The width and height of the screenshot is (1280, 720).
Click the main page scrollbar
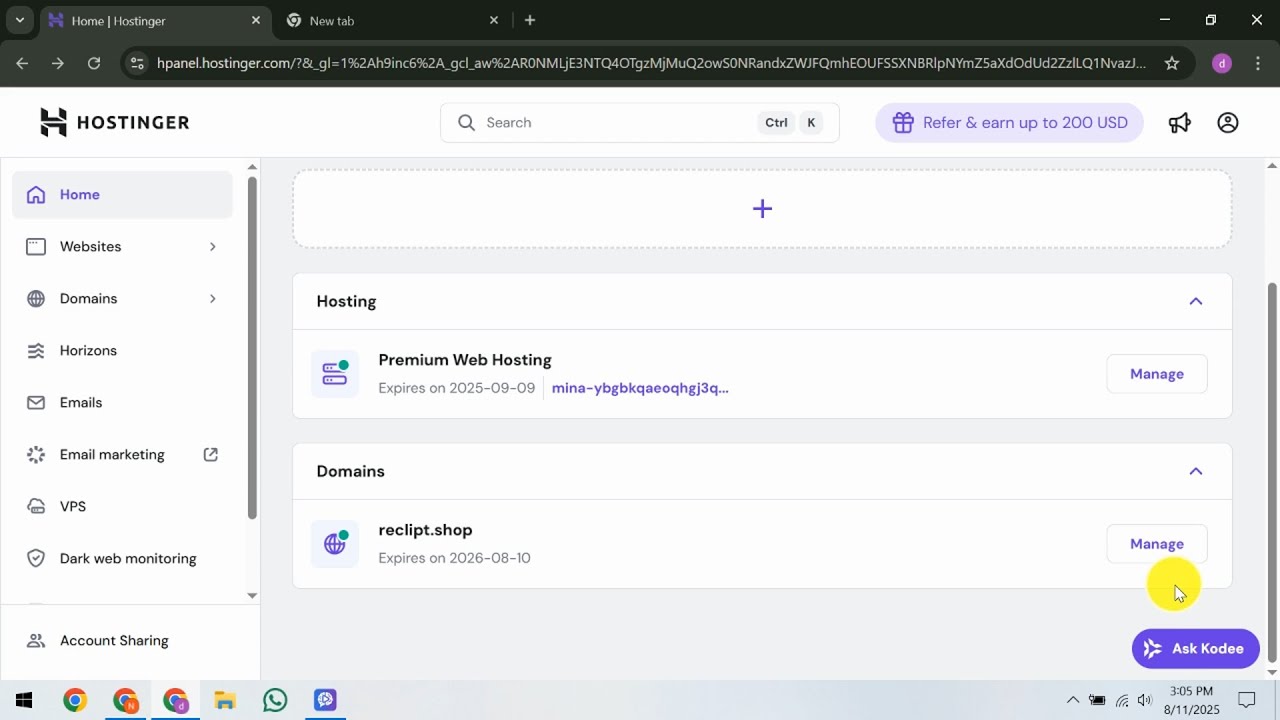1272,472
